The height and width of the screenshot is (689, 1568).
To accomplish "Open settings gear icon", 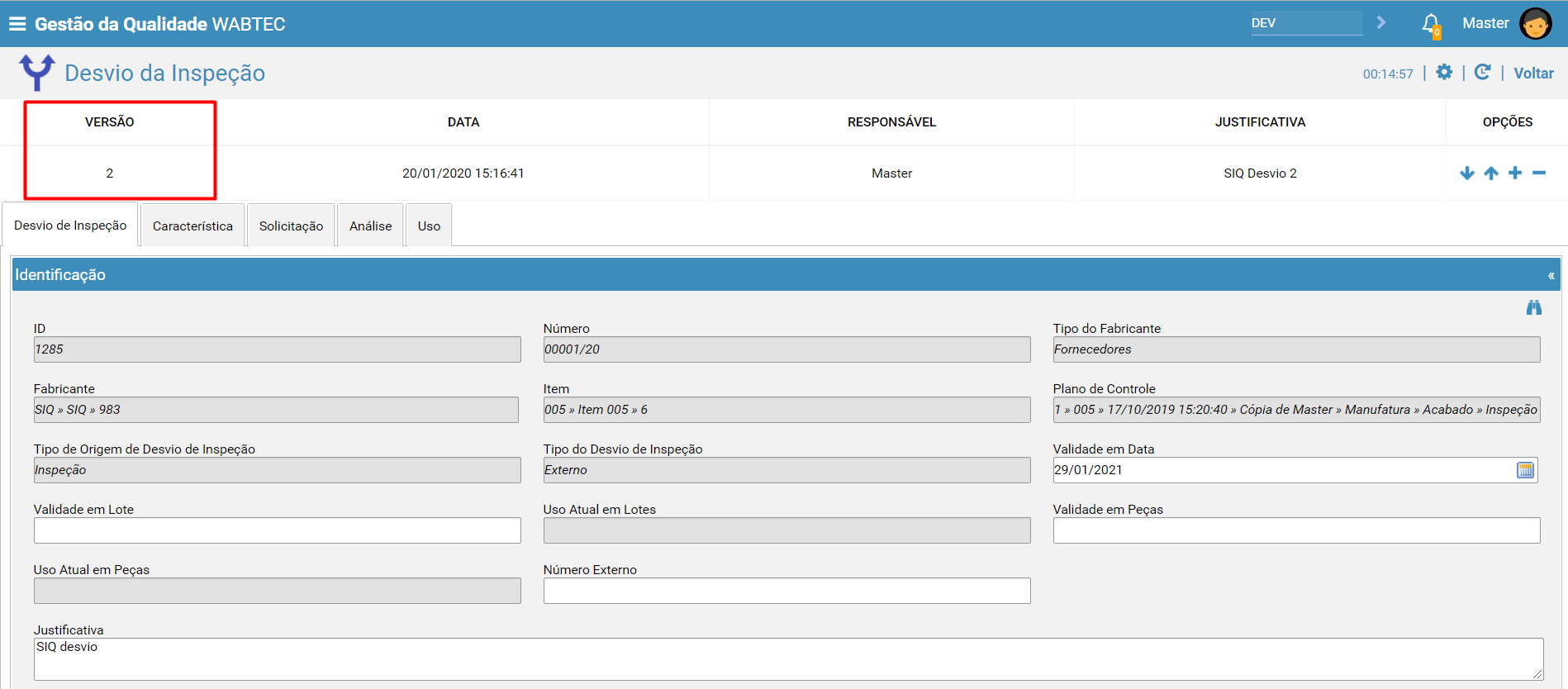I will [x=1444, y=72].
